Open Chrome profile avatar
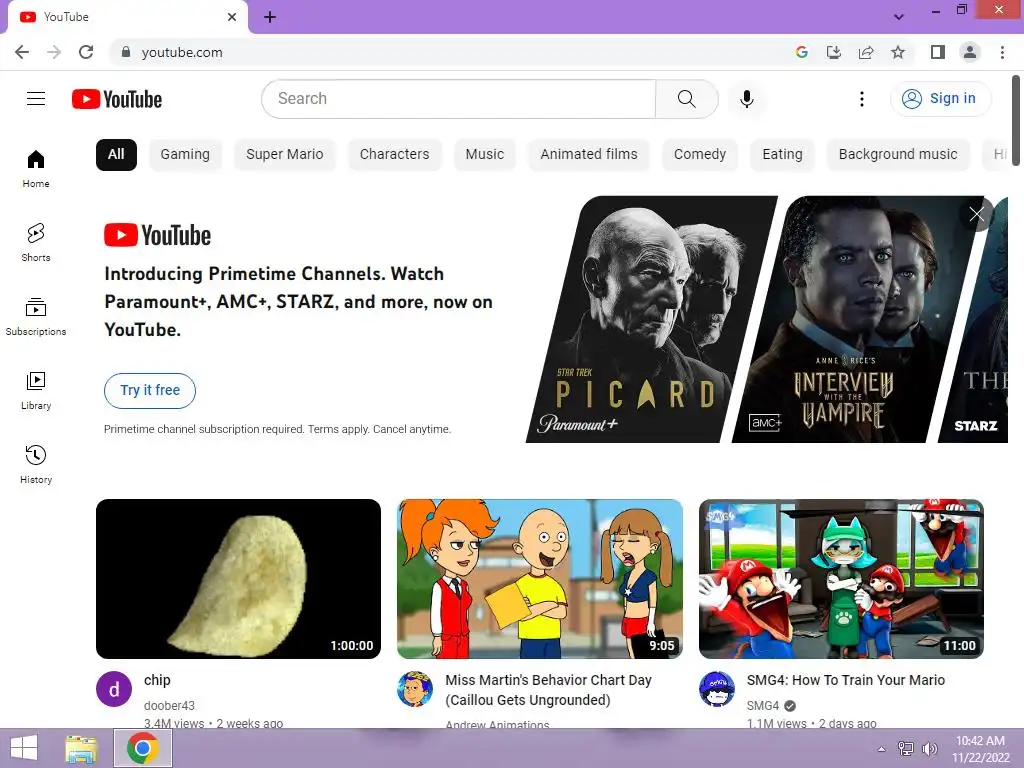The image size is (1024, 768). tap(970, 52)
